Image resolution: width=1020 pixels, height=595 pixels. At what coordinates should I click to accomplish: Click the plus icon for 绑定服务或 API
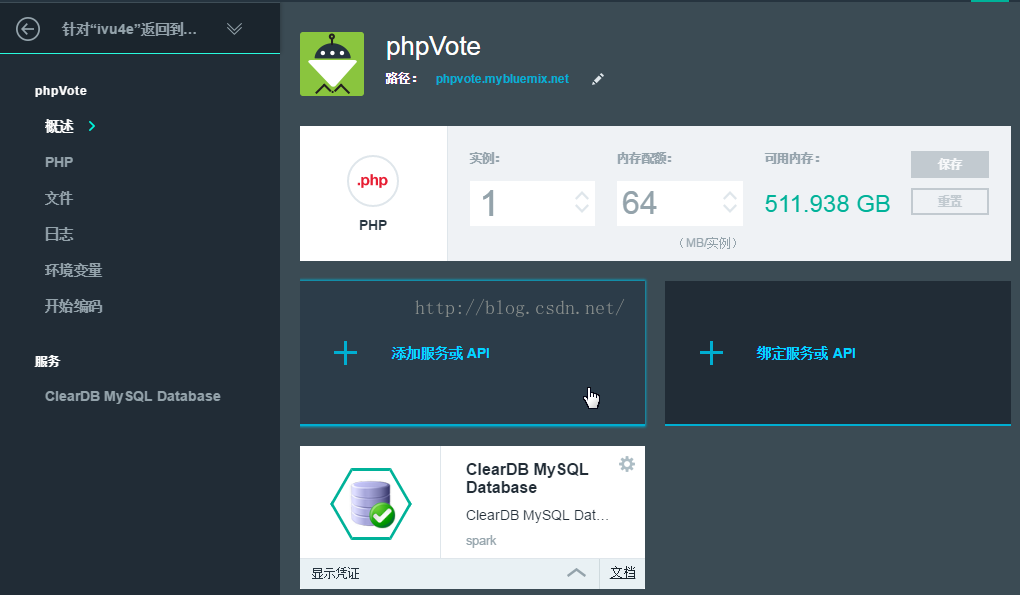(x=711, y=353)
